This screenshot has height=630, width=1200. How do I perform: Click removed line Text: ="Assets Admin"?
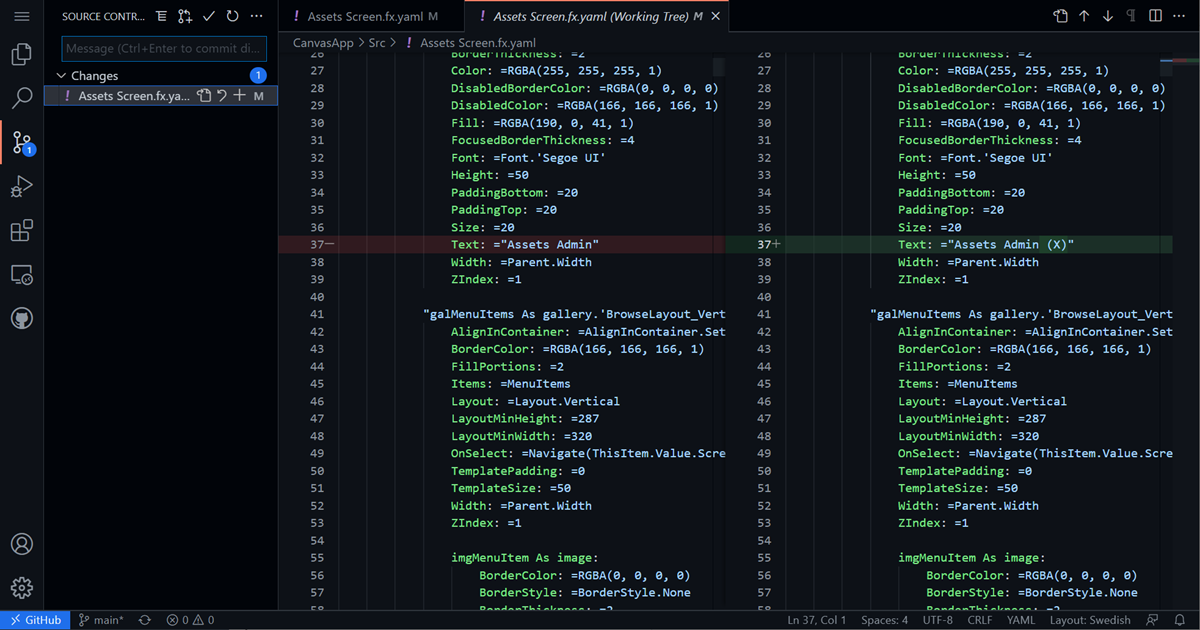coord(525,244)
